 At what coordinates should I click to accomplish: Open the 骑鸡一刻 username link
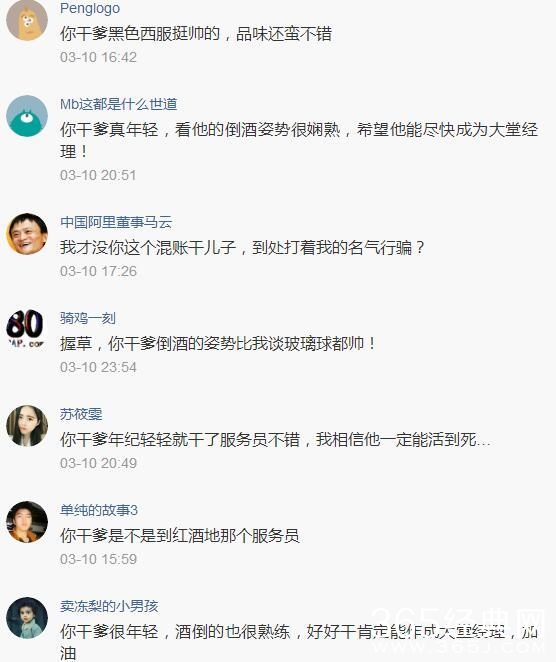click(88, 318)
